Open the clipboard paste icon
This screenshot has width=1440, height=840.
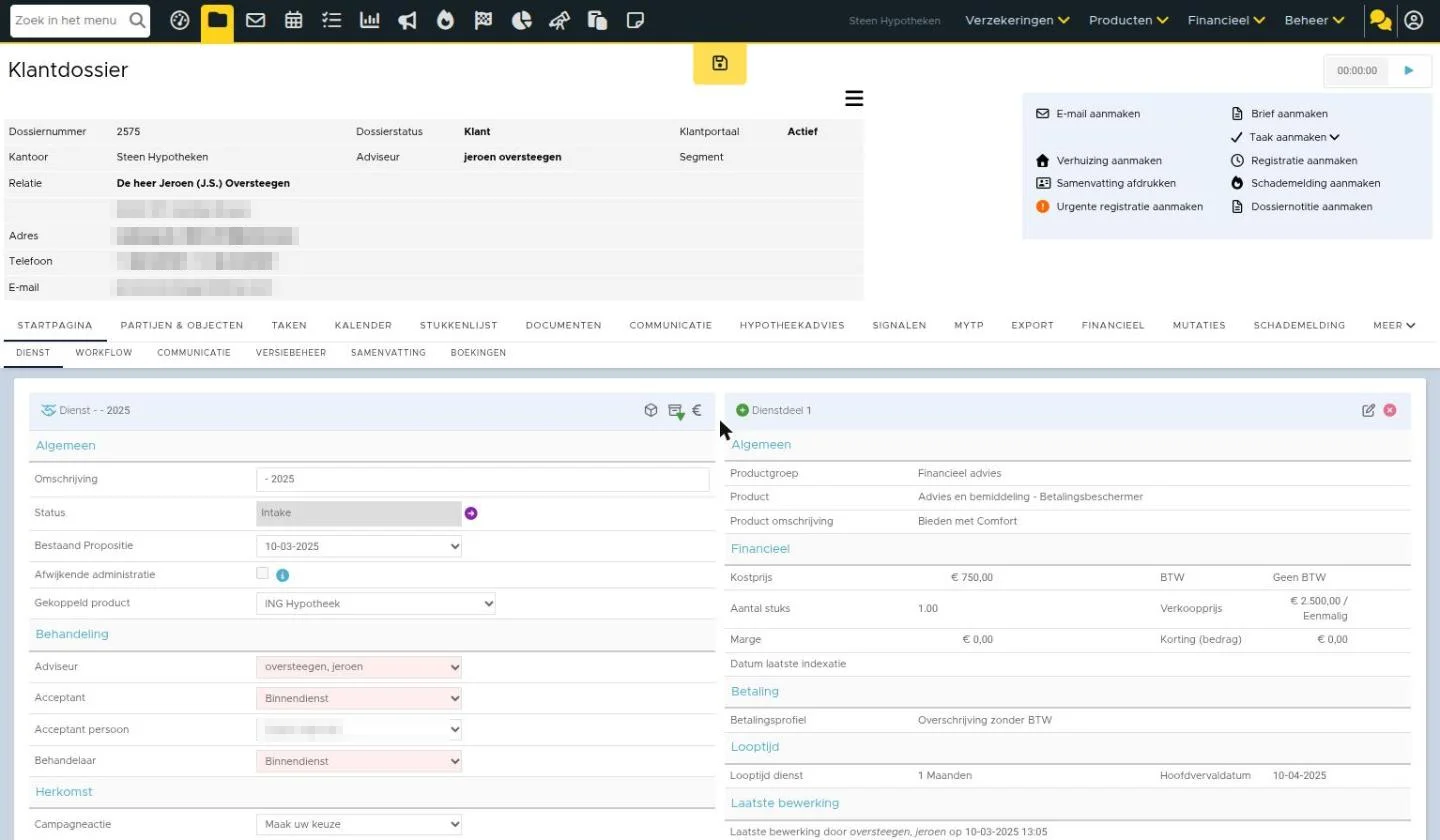coord(597,20)
